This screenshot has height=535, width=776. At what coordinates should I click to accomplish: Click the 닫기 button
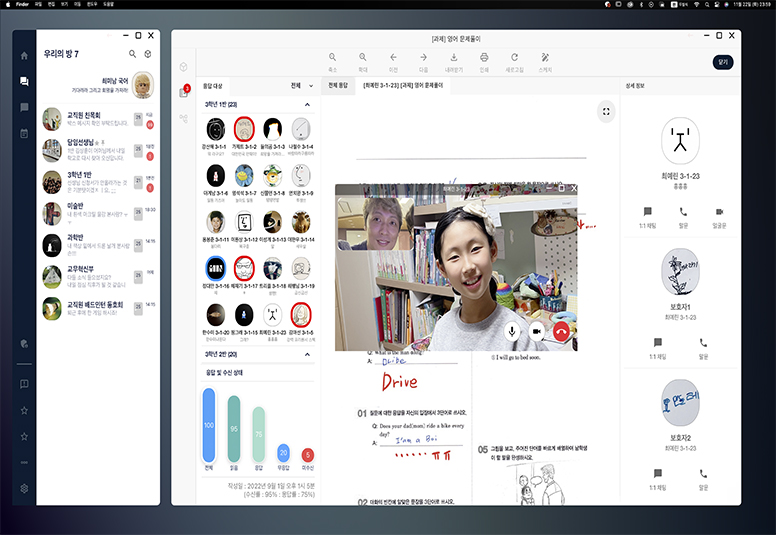pyautogui.click(x=722, y=61)
